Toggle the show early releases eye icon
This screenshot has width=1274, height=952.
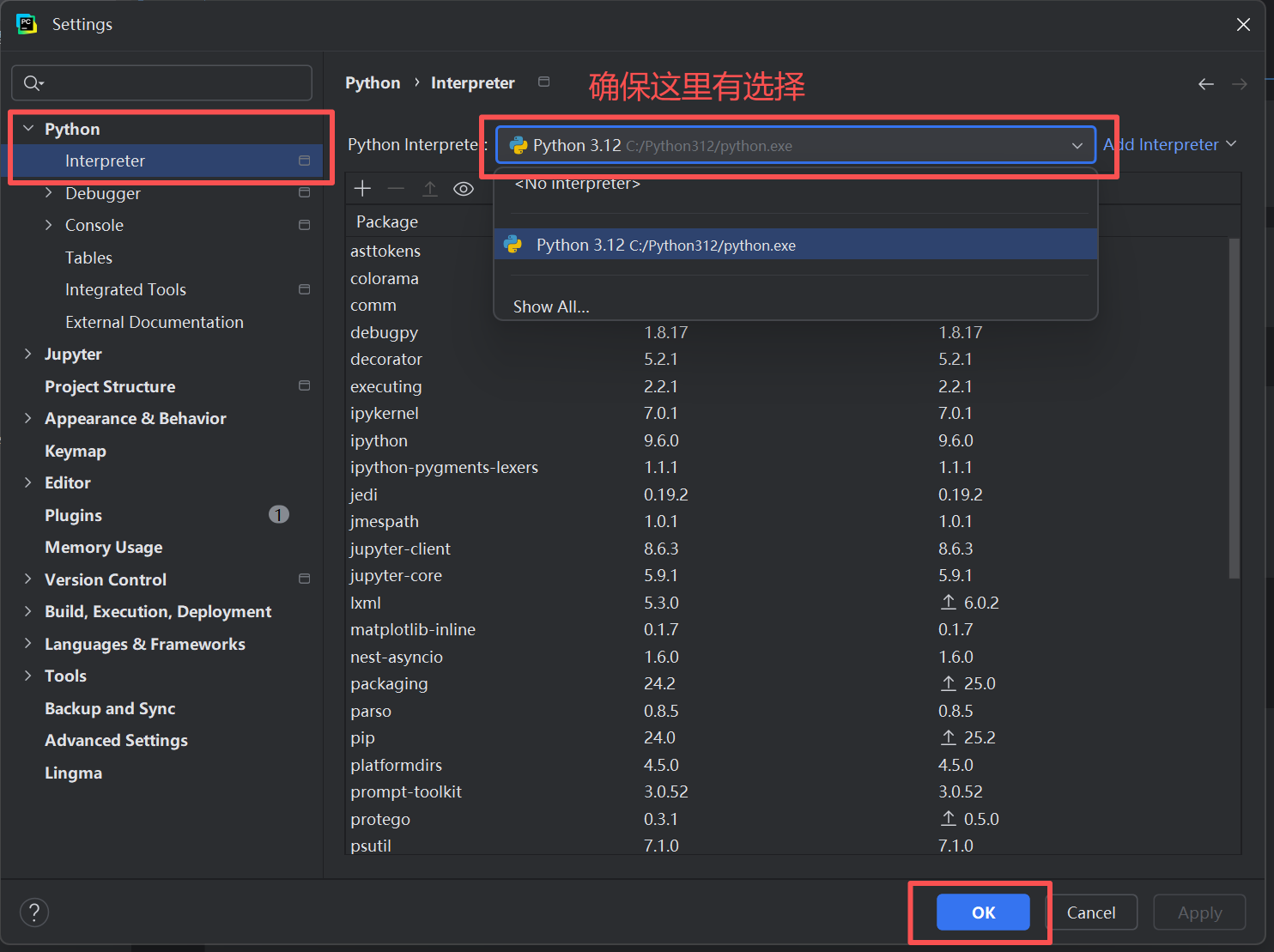(x=464, y=189)
